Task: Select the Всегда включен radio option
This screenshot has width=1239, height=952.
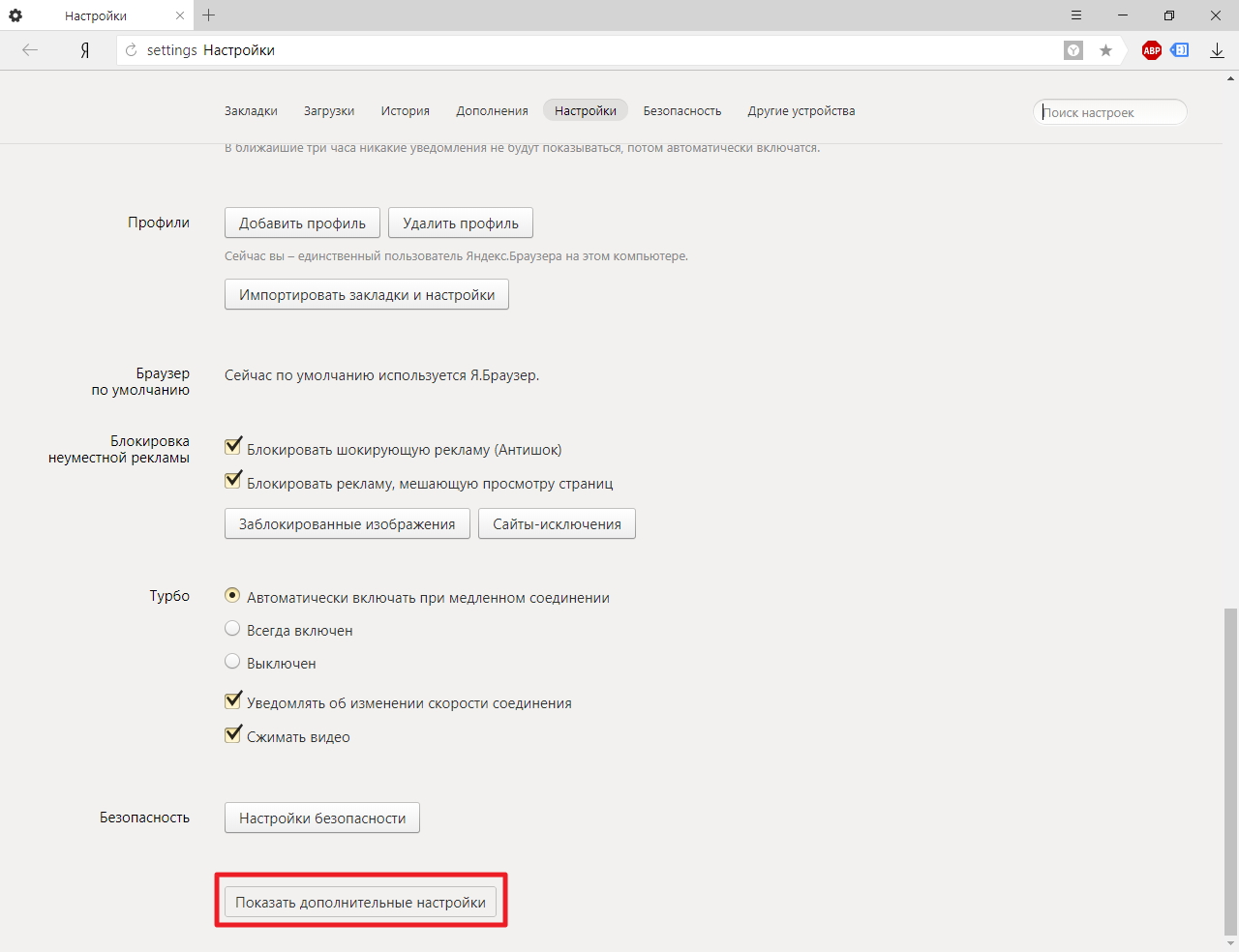Action: tap(232, 628)
